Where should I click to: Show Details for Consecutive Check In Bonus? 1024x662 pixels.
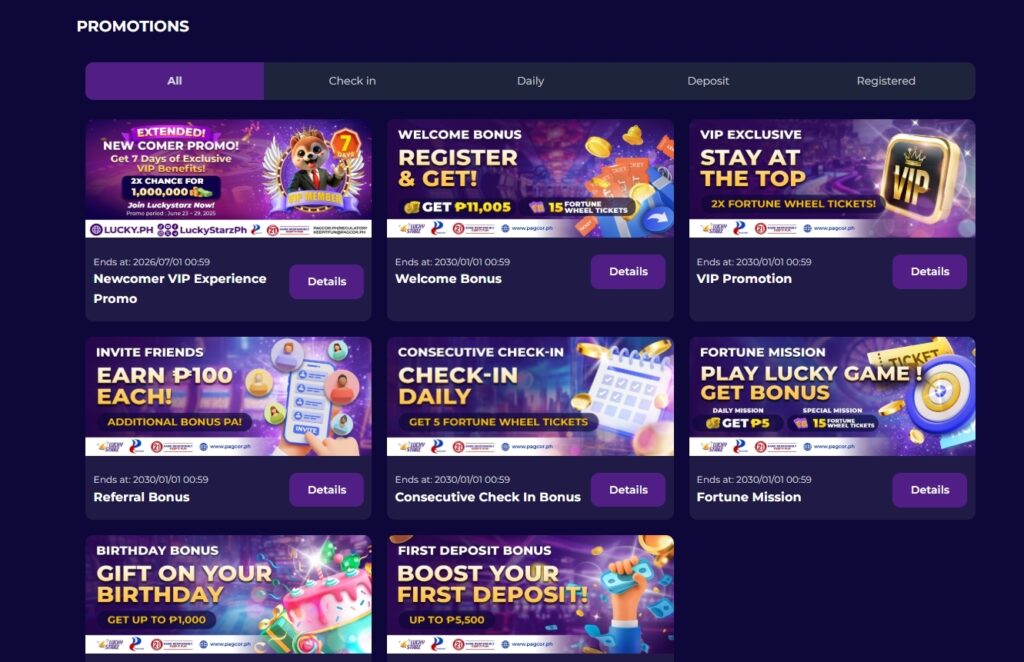coord(628,490)
